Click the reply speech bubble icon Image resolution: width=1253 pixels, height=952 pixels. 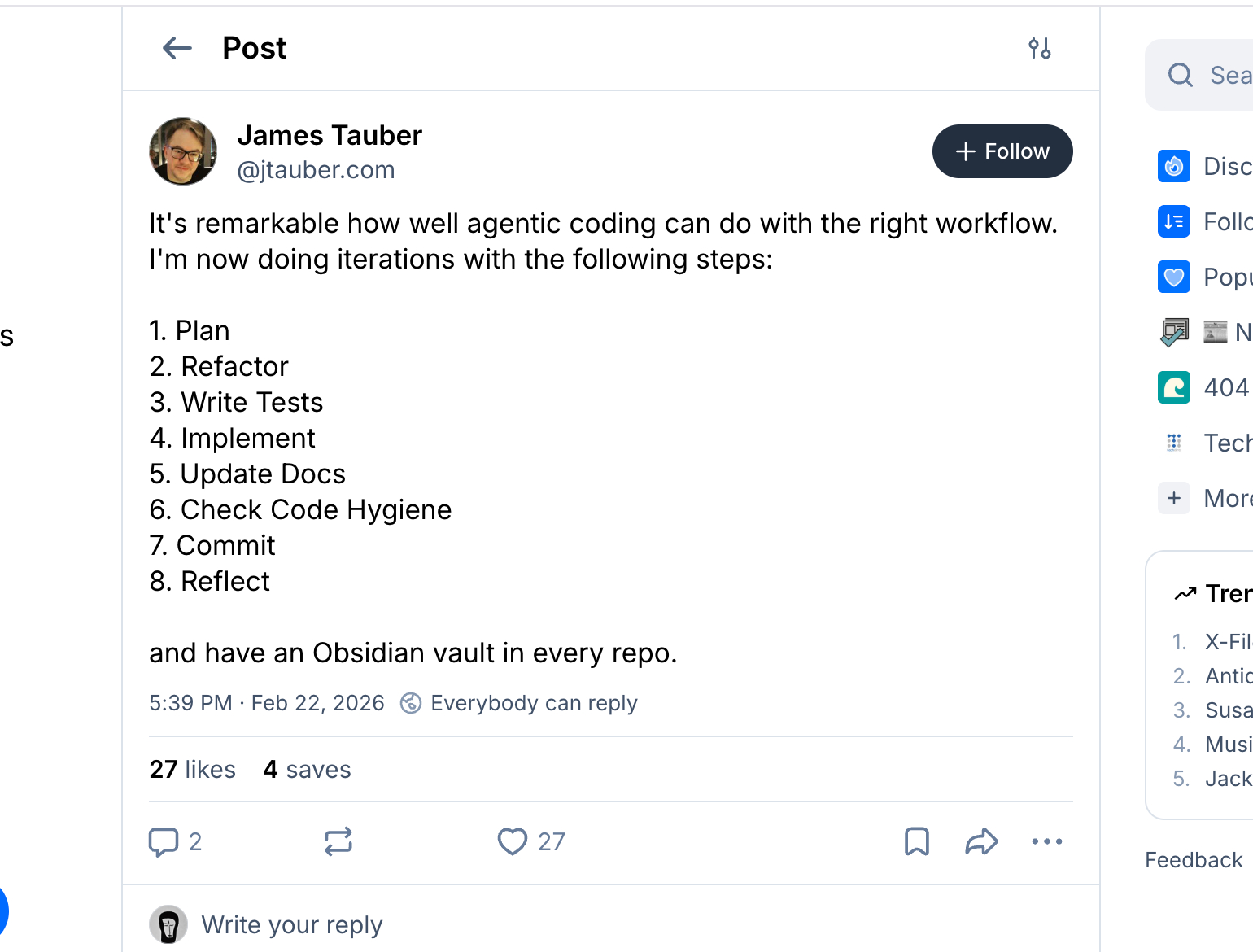click(164, 842)
